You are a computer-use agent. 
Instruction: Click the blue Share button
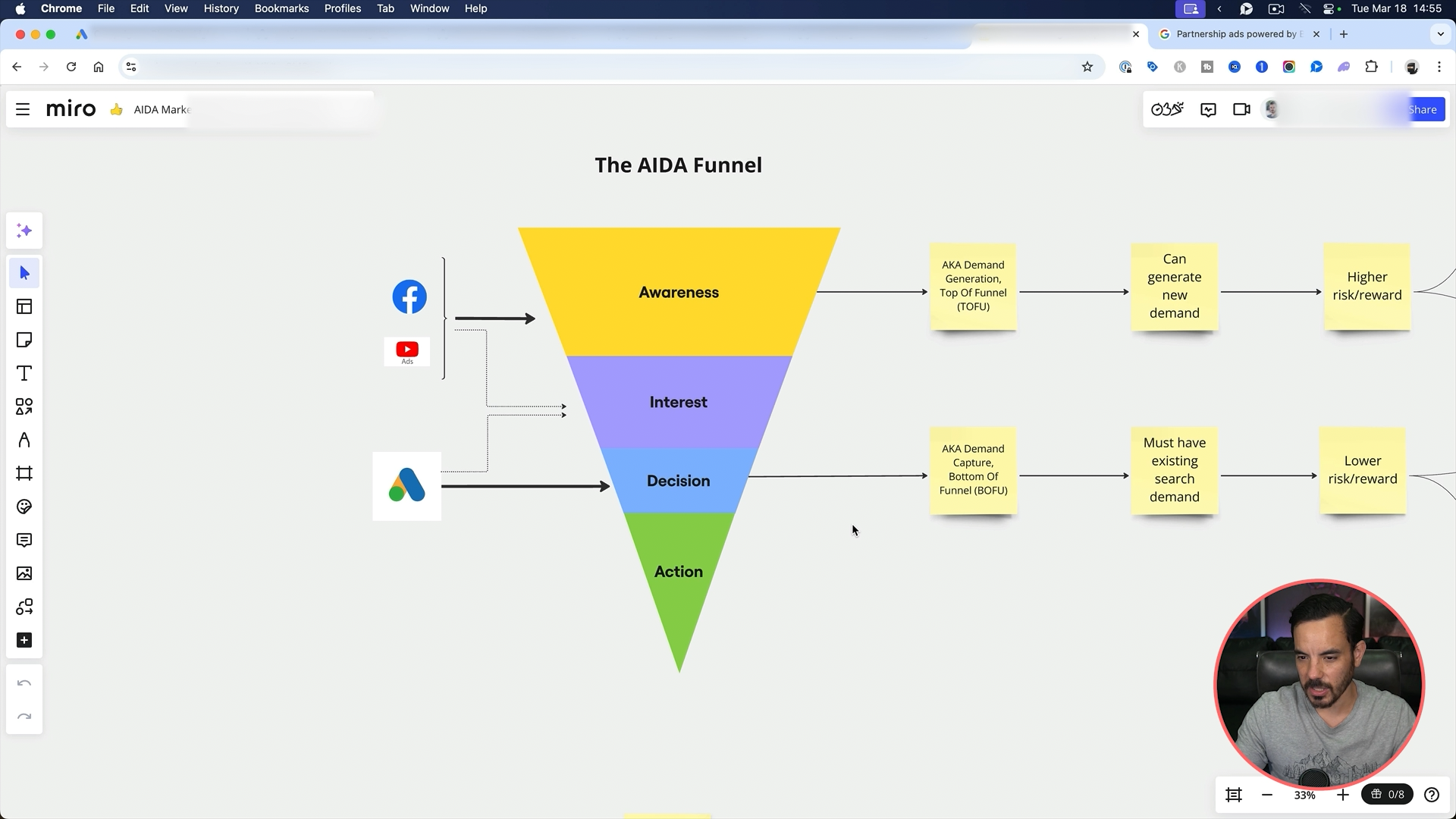pyautogui.click(x=1423, y=109)
